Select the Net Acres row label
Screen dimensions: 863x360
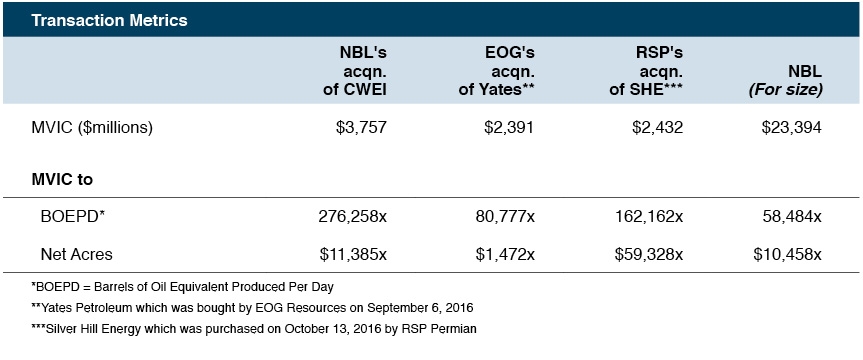coord(77,254)
